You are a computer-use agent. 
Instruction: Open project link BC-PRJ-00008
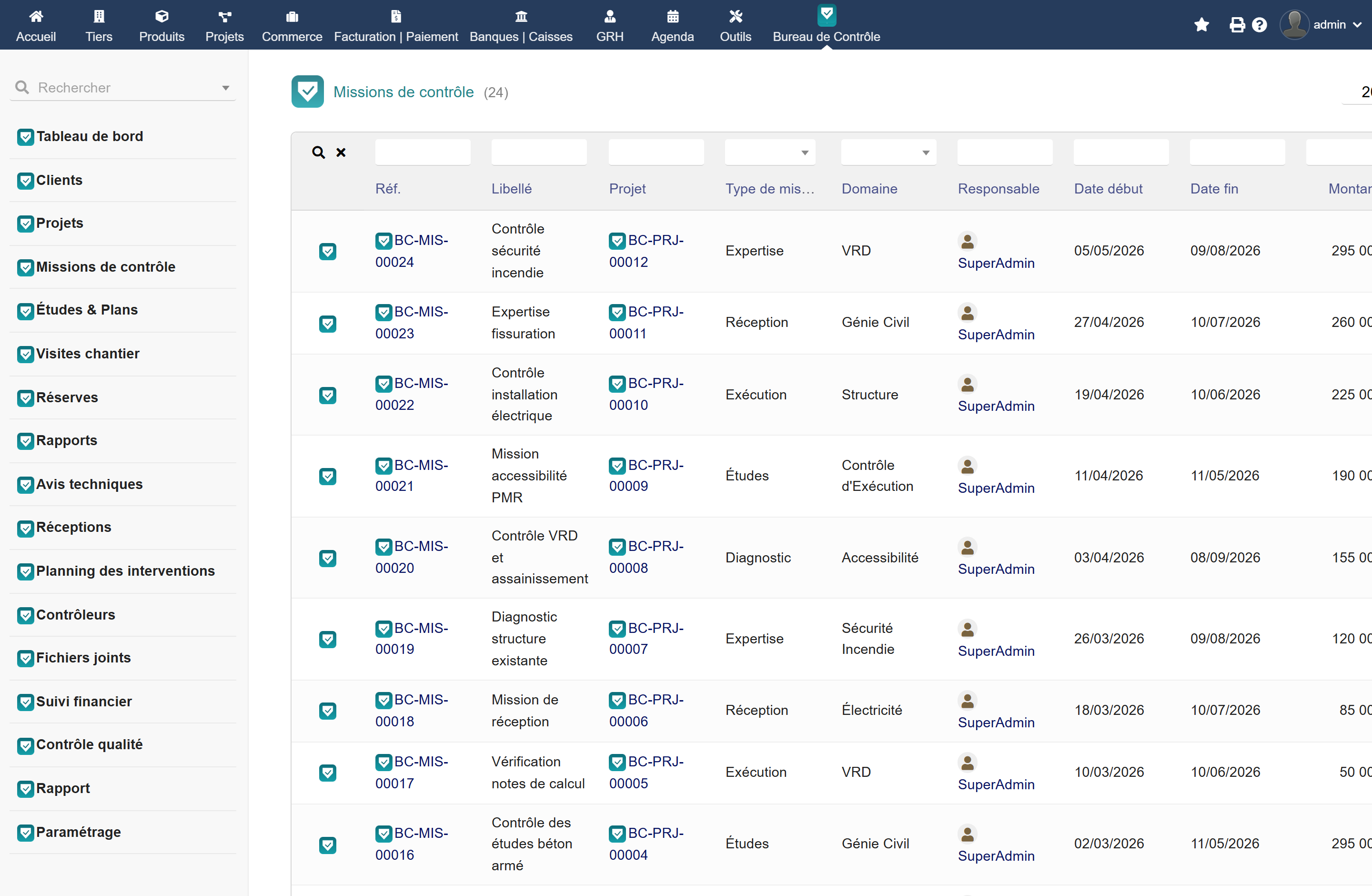coord(646,557)
